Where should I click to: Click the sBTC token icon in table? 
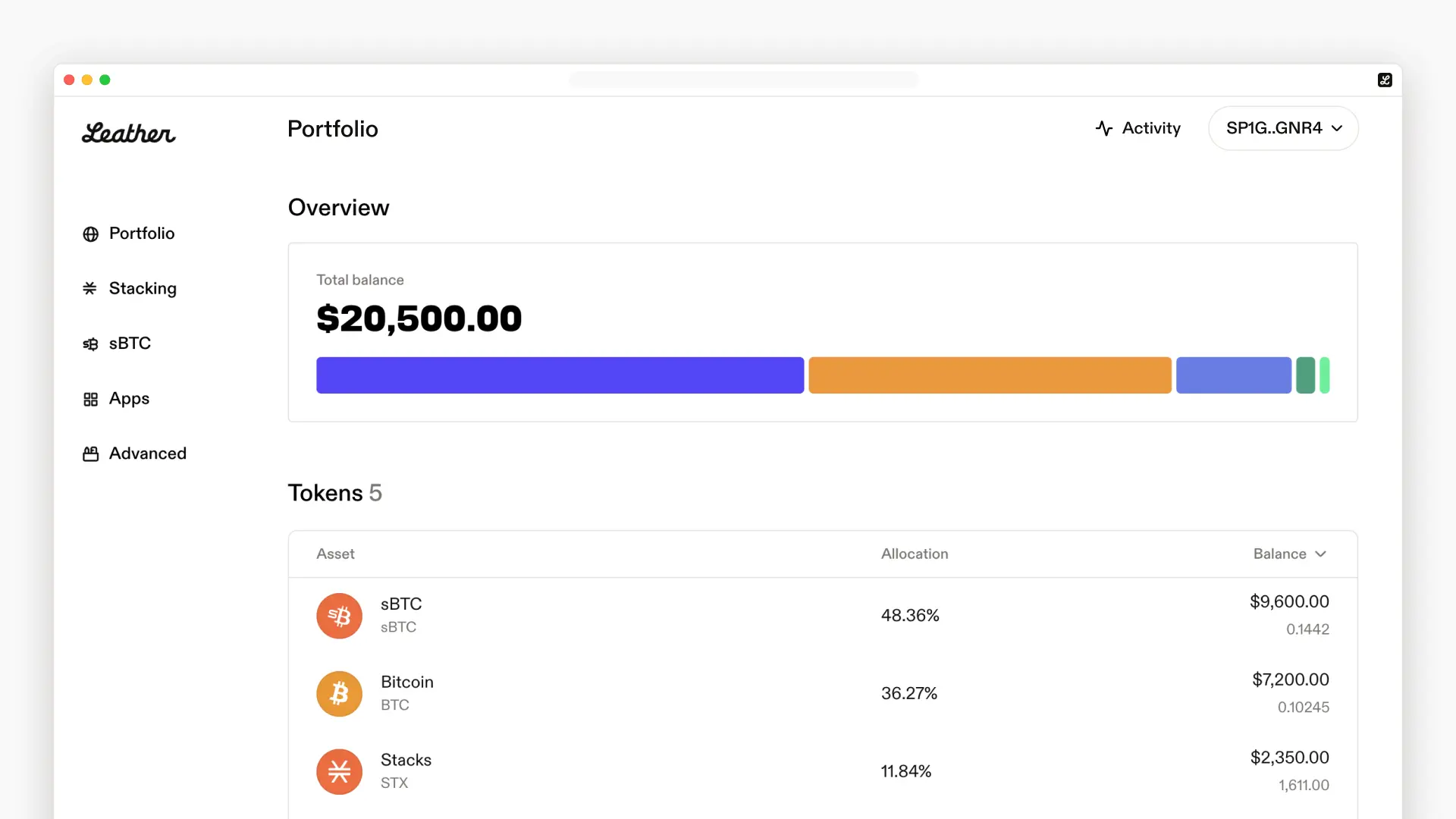click(x=339, y=616)
